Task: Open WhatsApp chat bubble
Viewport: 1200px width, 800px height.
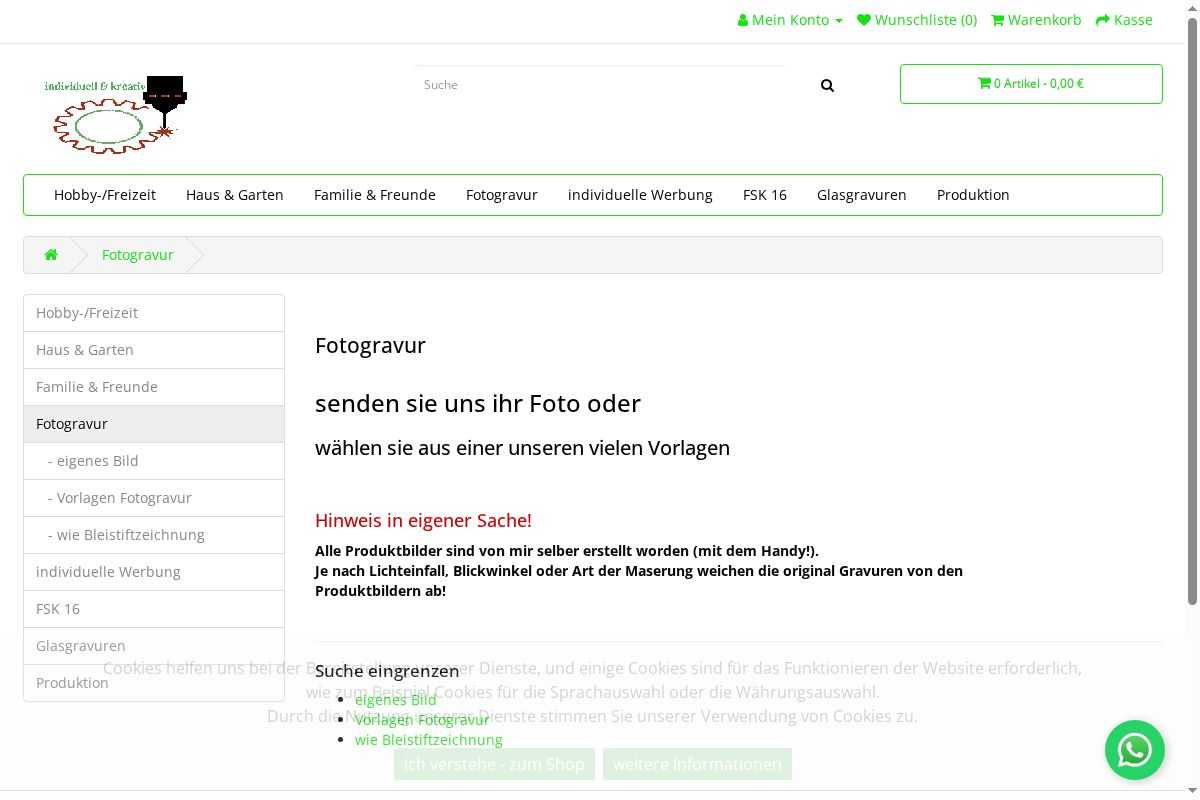Action: point(1134,750)
